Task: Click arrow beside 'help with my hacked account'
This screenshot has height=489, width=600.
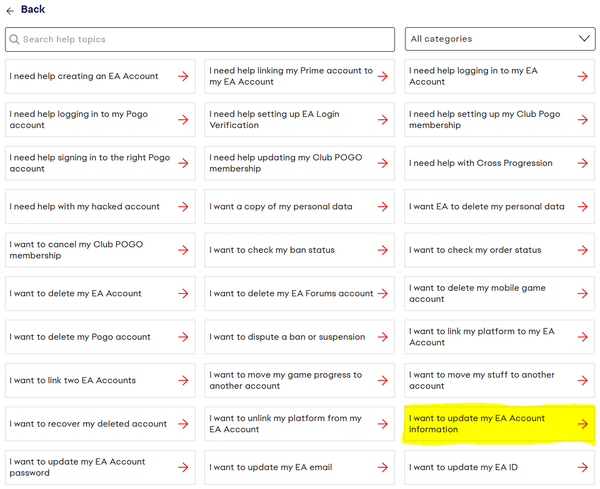Action: (x=183, y=207)
